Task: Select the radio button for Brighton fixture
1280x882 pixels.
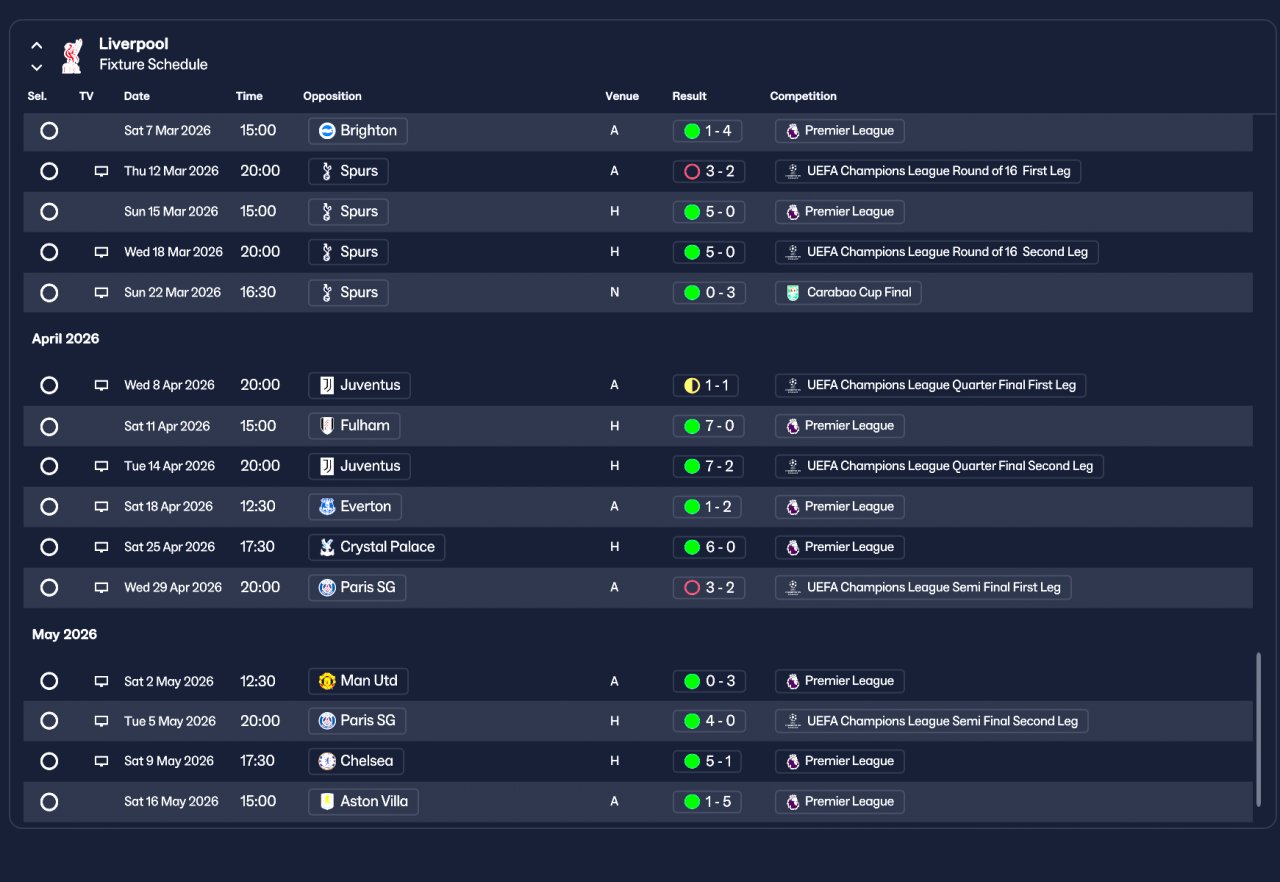Action: (x=49, y=131)
